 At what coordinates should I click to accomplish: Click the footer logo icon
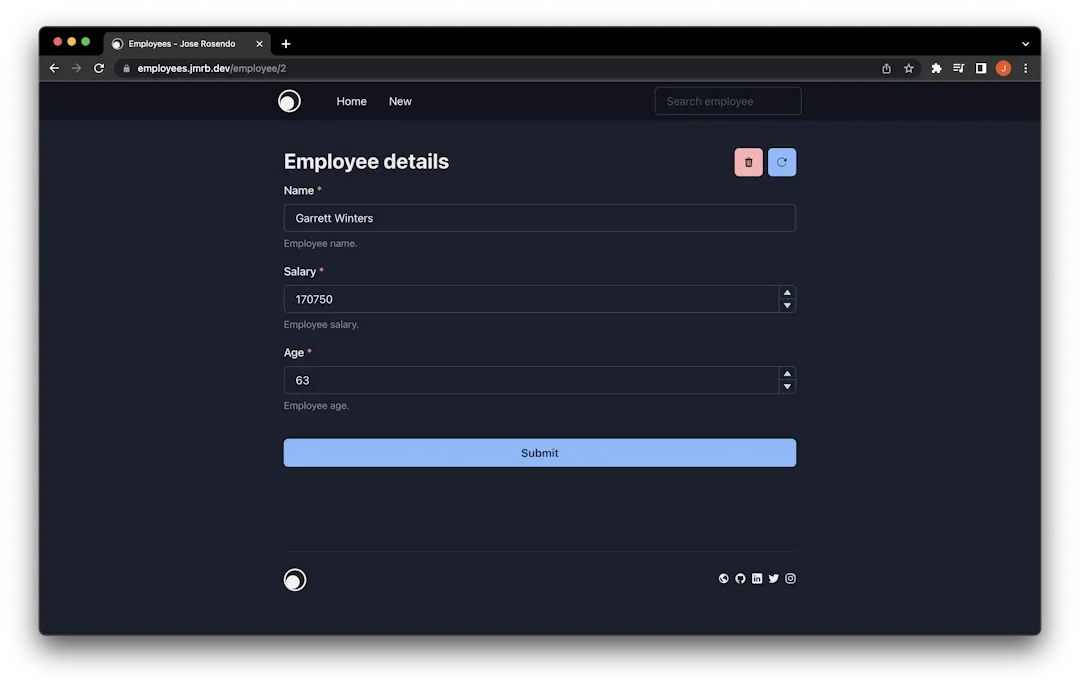295,580
